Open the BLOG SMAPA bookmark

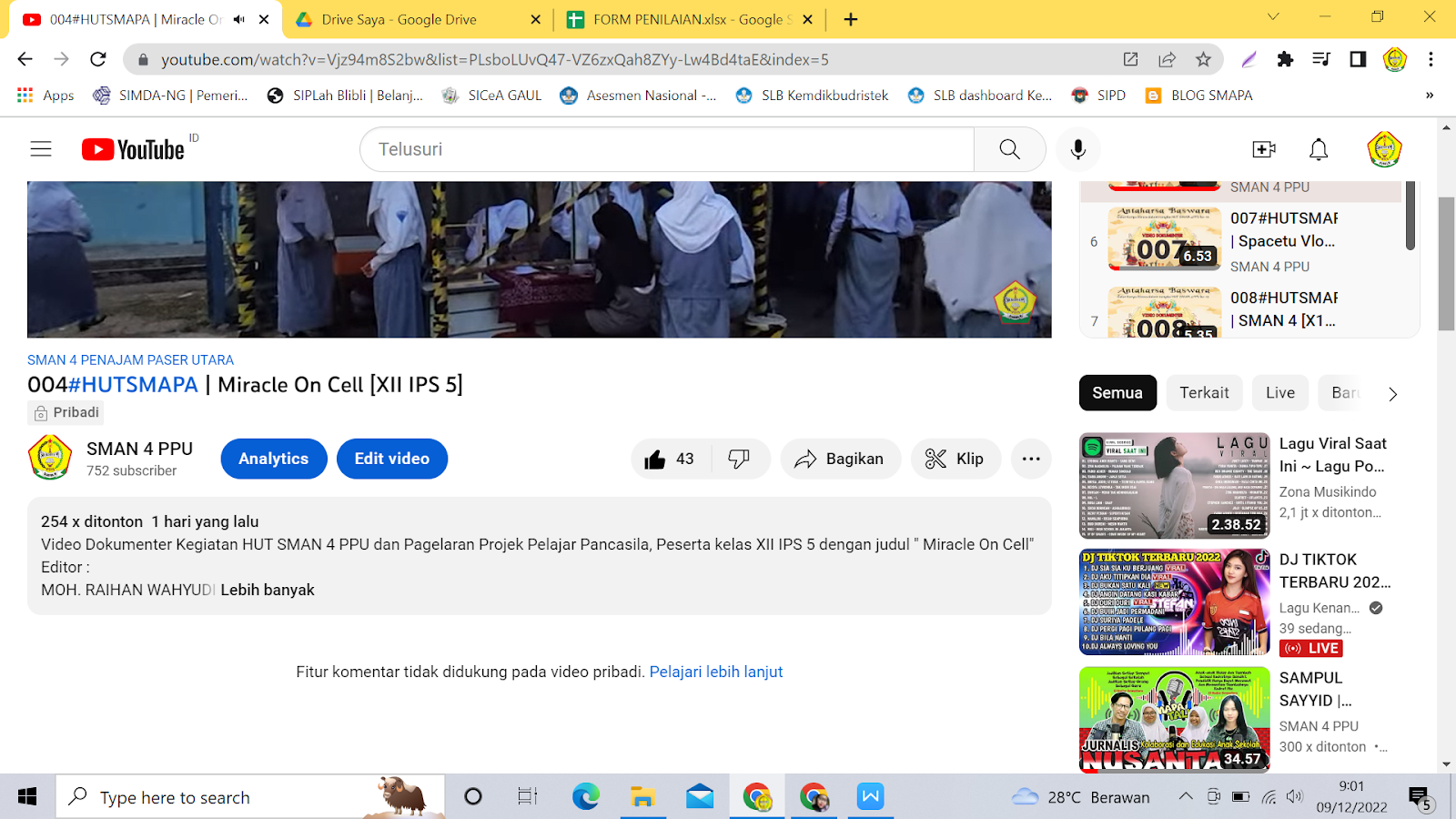[1199, 96]
